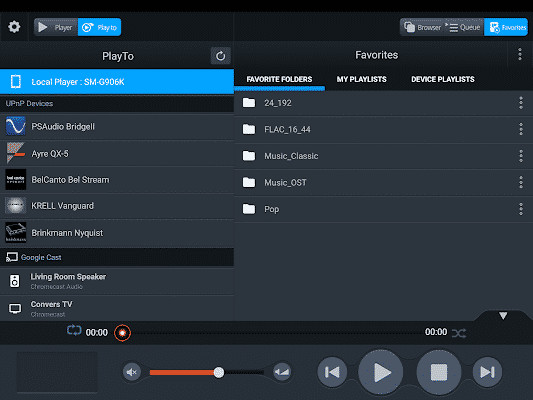This screenshot has height=400, width=533.
Task: Click the PSAudio BridgeII sine wave icon
Action: (16, 126)
